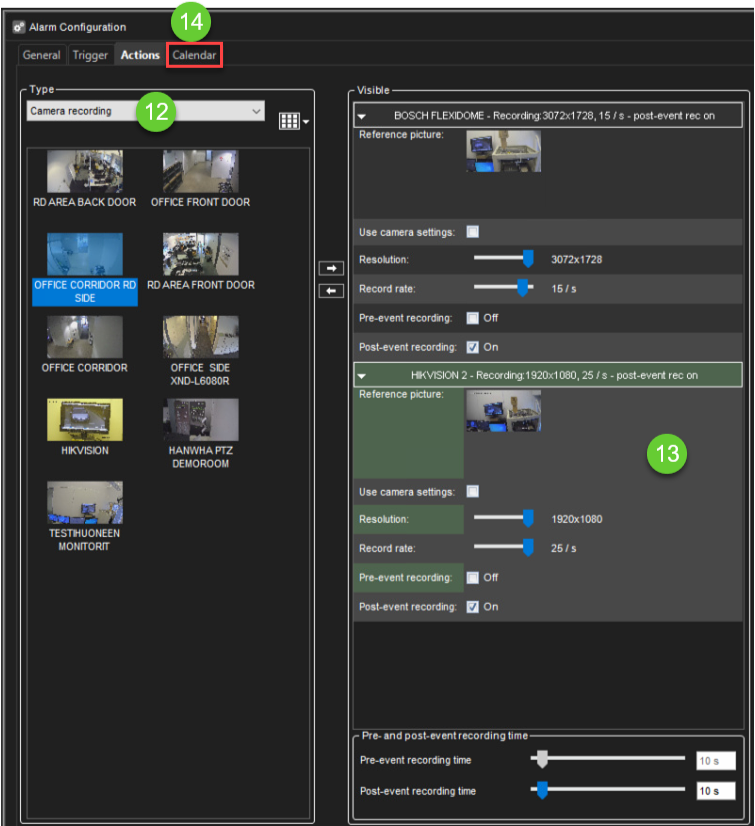Screen dimensions: 755x826
Task: Collapse the HIKVISION 2 recording section
Action: [x=363, y=375]
